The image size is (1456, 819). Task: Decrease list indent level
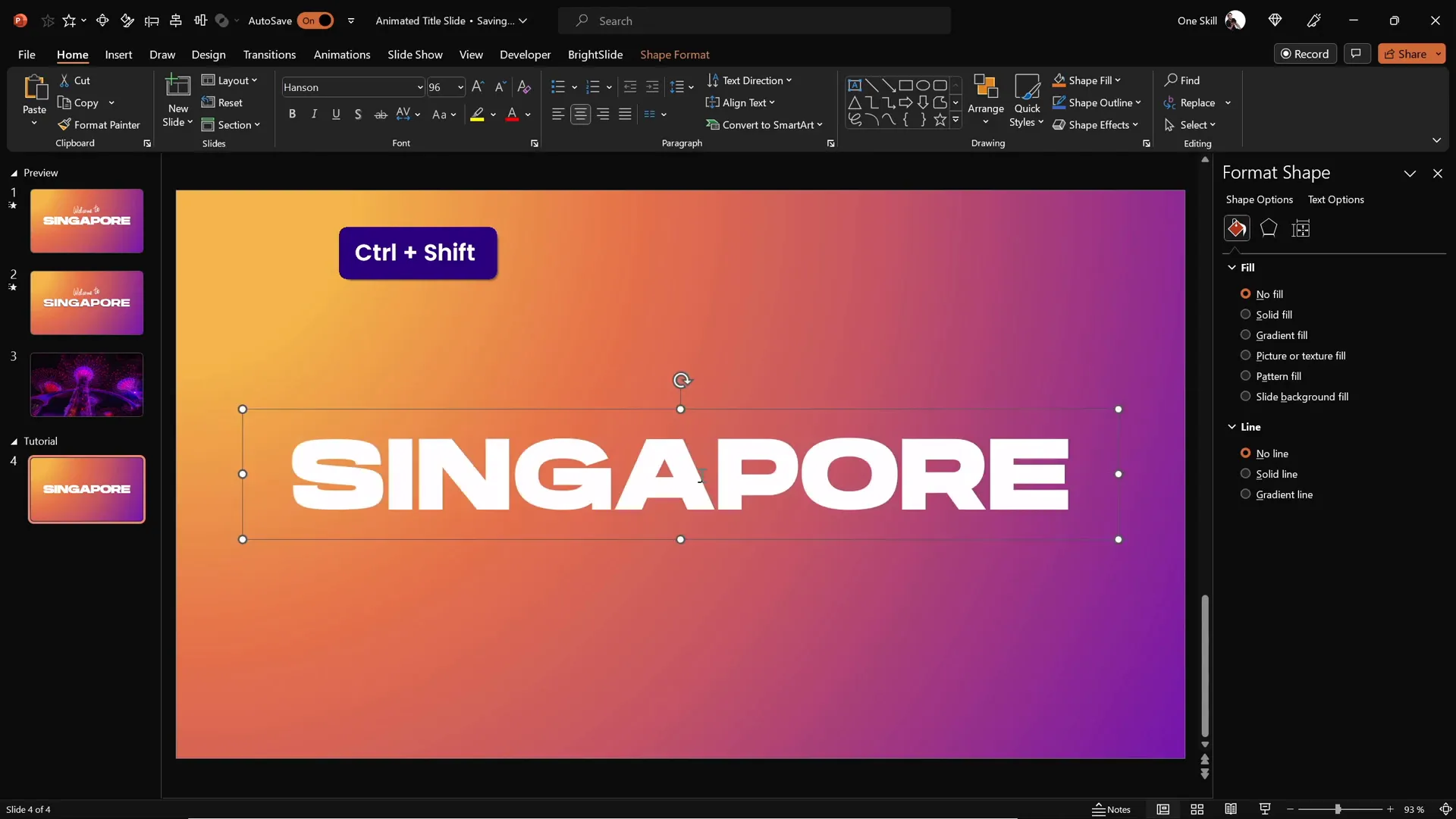[630, 87]
